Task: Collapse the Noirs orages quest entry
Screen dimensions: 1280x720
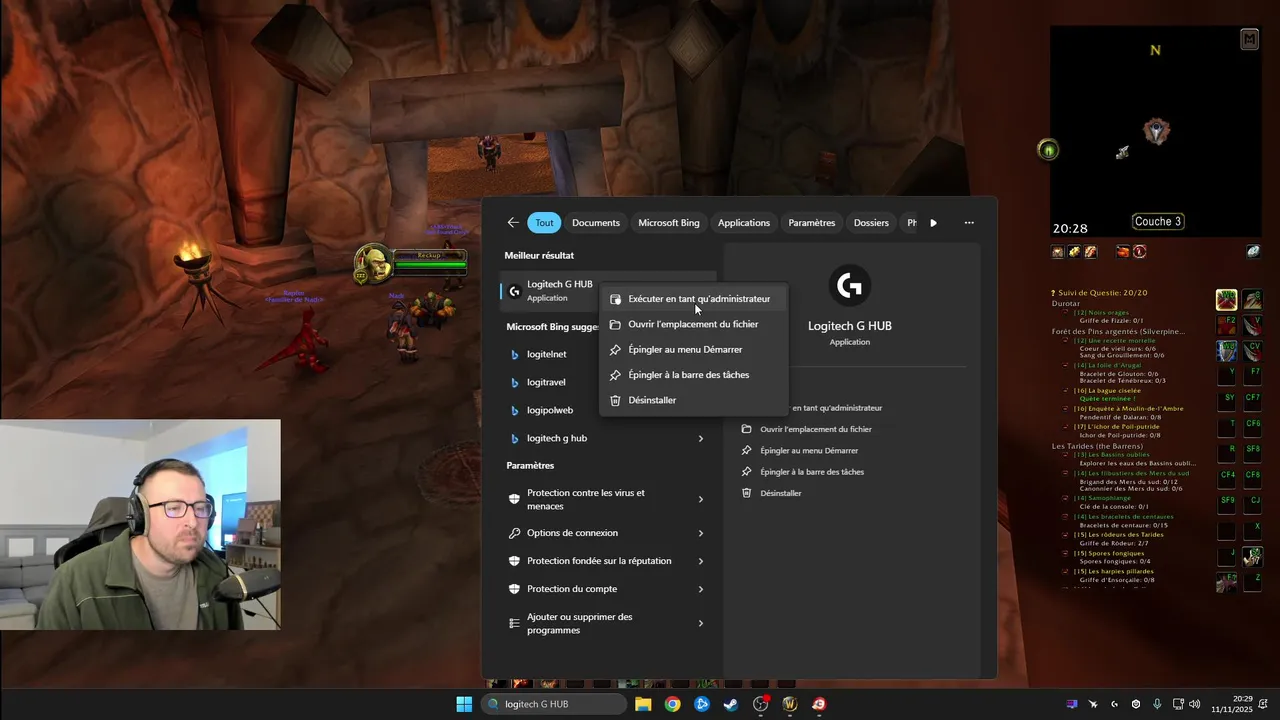Action: click(x=1067, y=313)
